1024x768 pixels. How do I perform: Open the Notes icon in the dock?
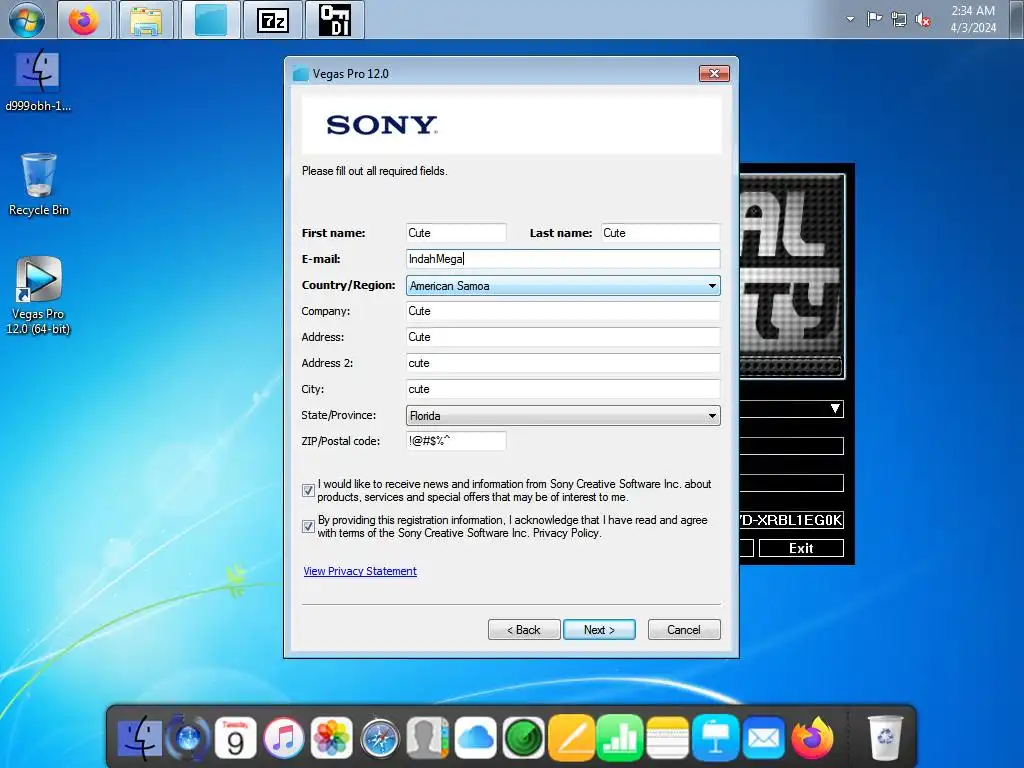click(667, 739)
